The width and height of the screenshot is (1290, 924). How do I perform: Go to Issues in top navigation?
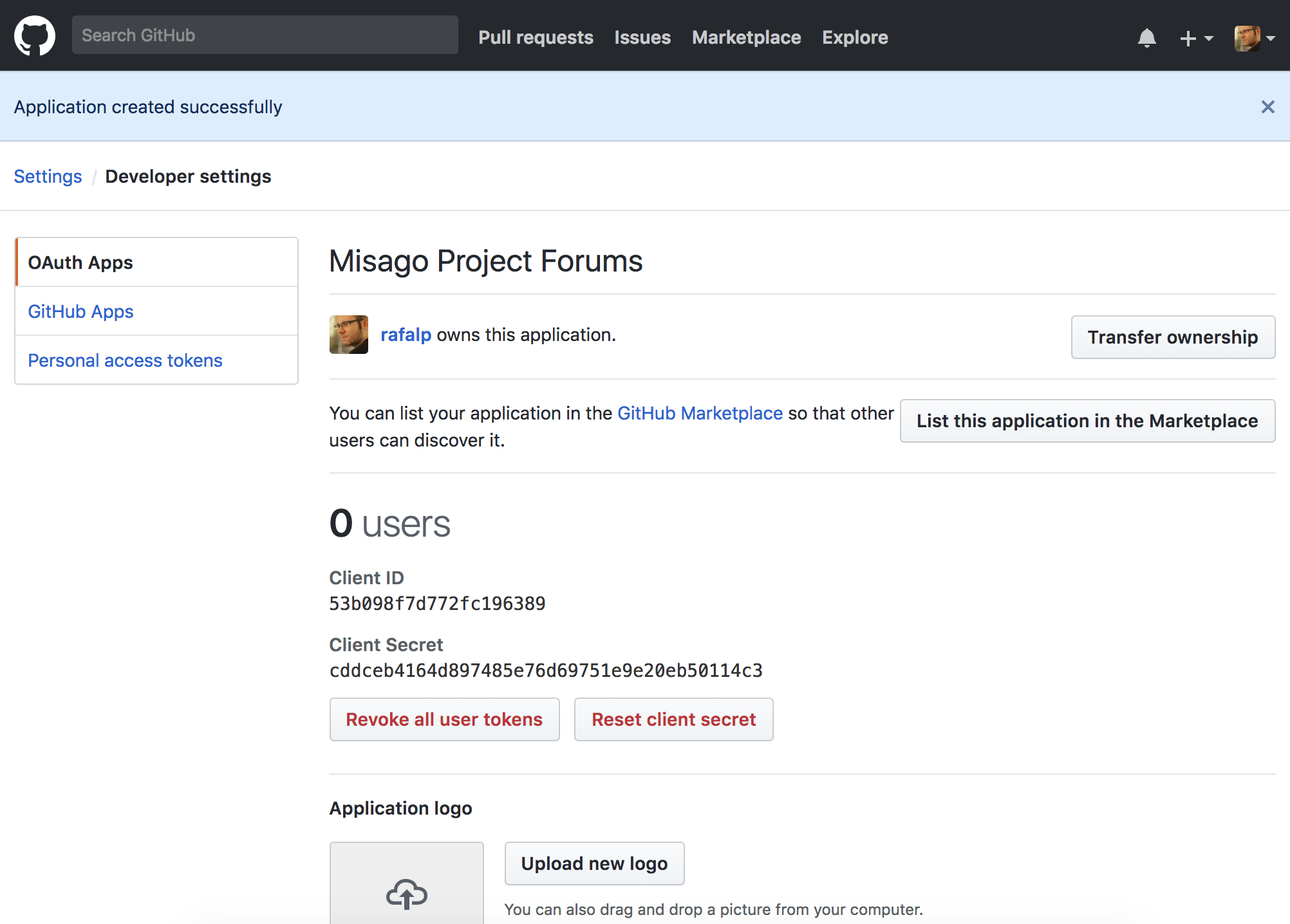tap(642, 37)
